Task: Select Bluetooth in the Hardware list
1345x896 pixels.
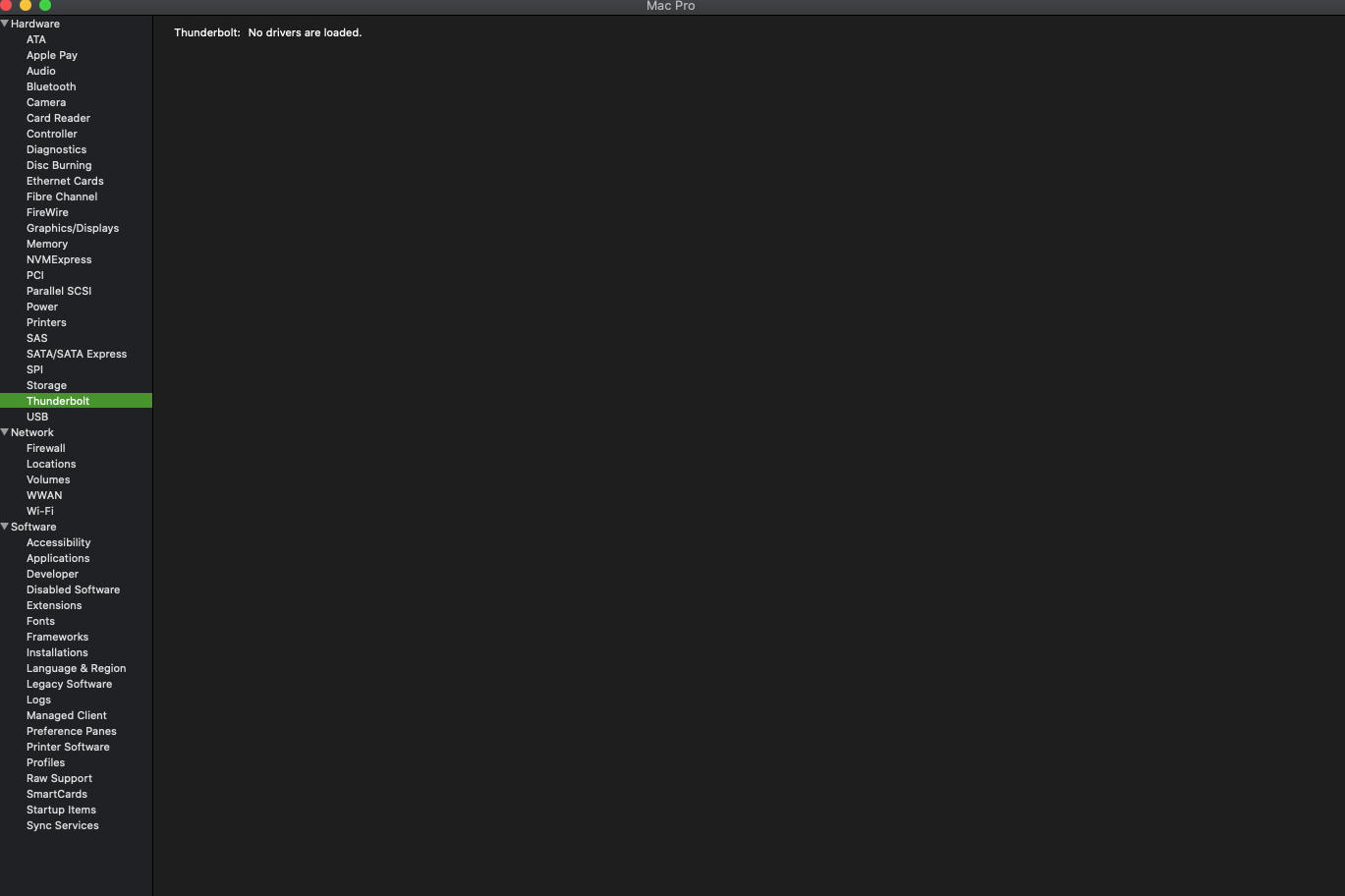Action: point(51,86)
